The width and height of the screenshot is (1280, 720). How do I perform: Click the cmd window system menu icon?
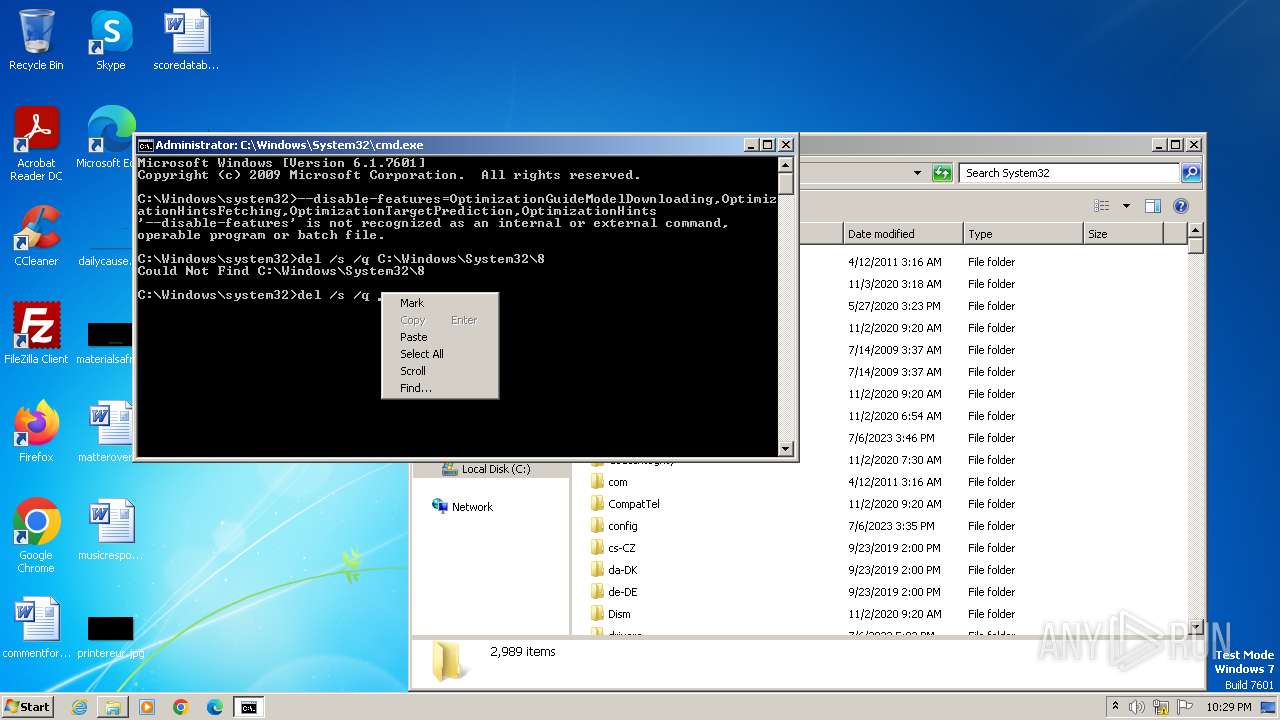pos(145,145)
